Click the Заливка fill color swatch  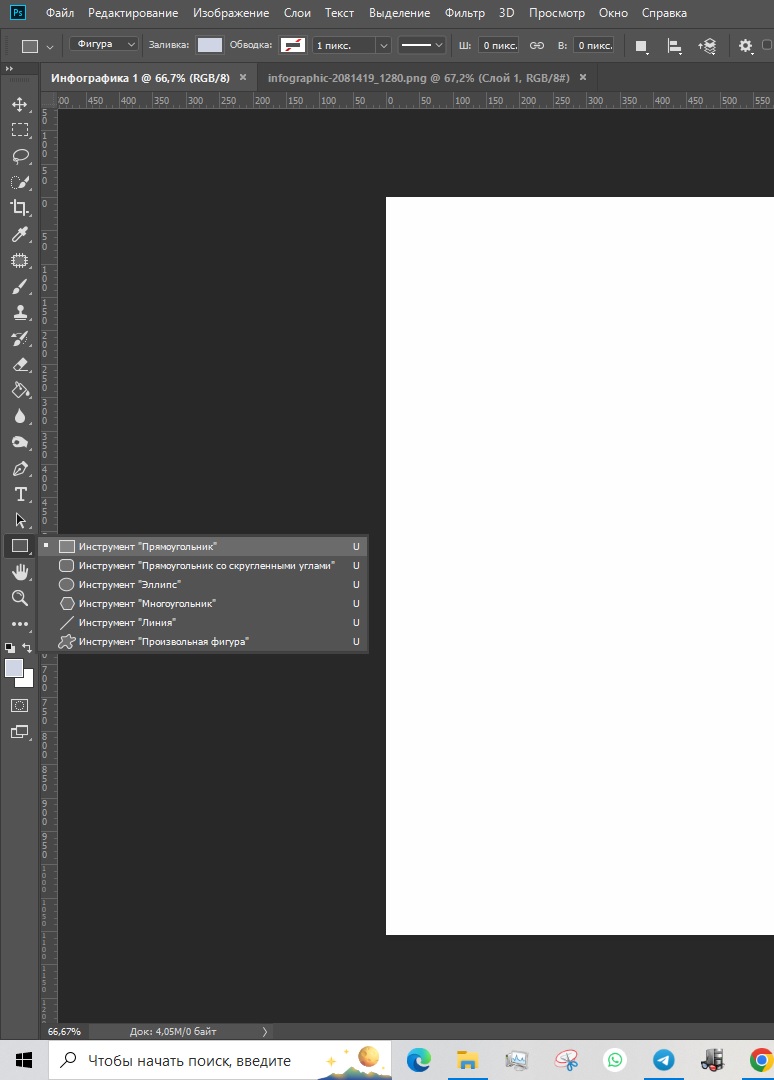(x=210, y=45)
